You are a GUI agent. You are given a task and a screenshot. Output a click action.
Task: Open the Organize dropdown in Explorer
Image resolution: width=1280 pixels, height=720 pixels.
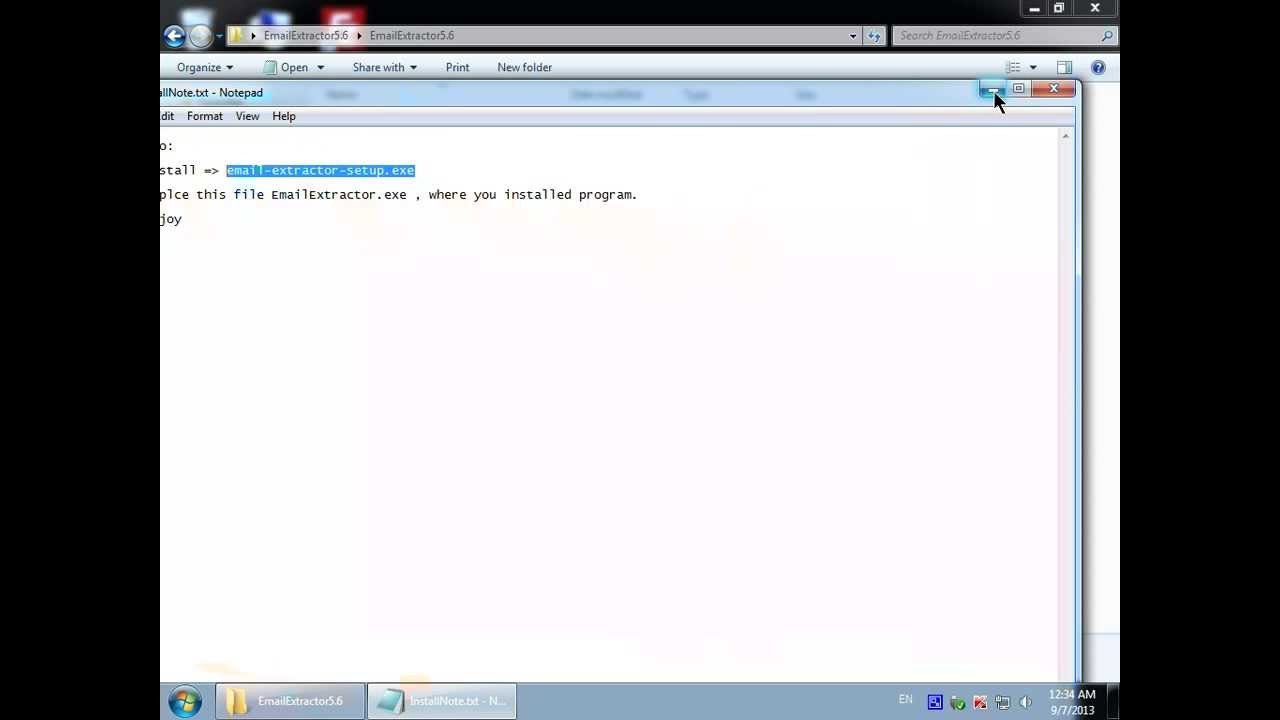pos(205,67)
